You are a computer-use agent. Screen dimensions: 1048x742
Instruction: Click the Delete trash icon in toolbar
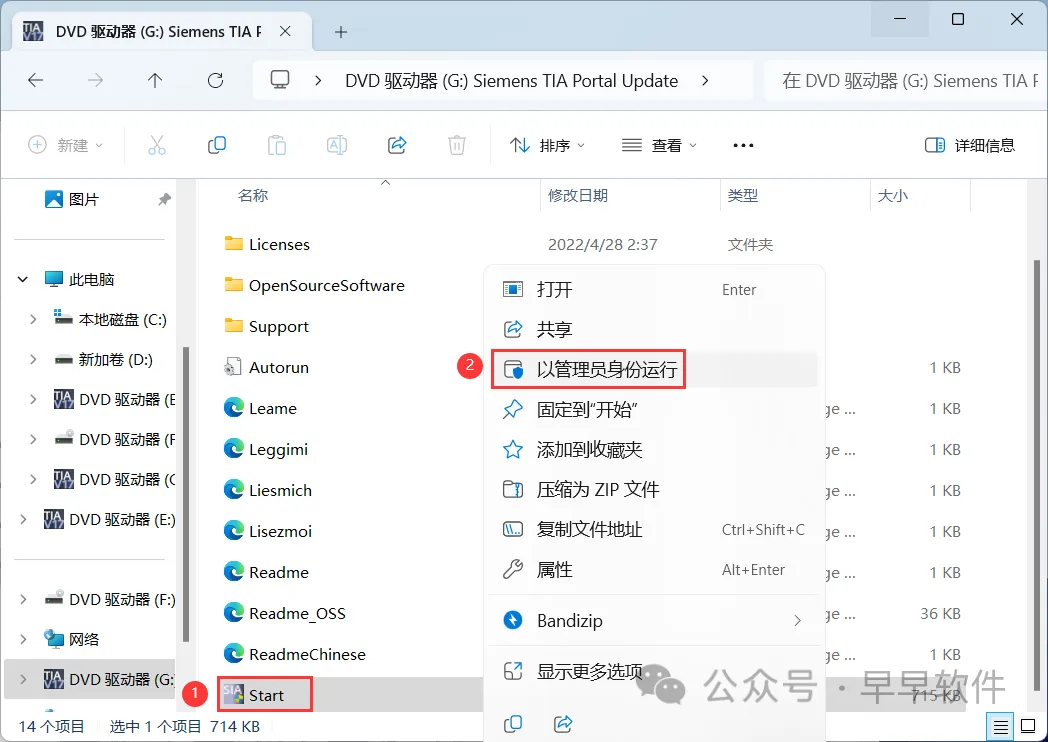click(456, 145)
